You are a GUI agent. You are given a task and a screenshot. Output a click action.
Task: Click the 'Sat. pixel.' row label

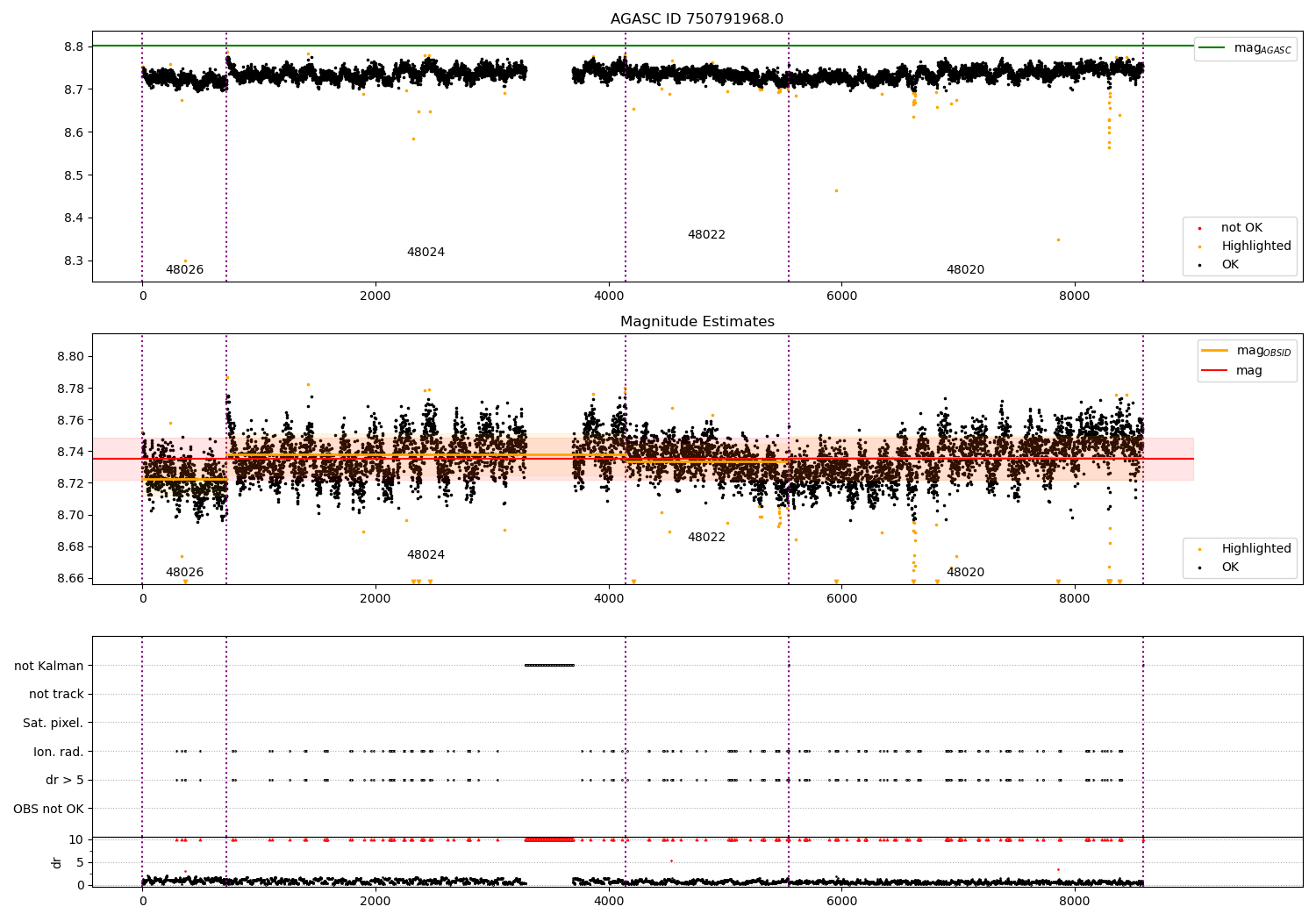[x=53, y=723]
